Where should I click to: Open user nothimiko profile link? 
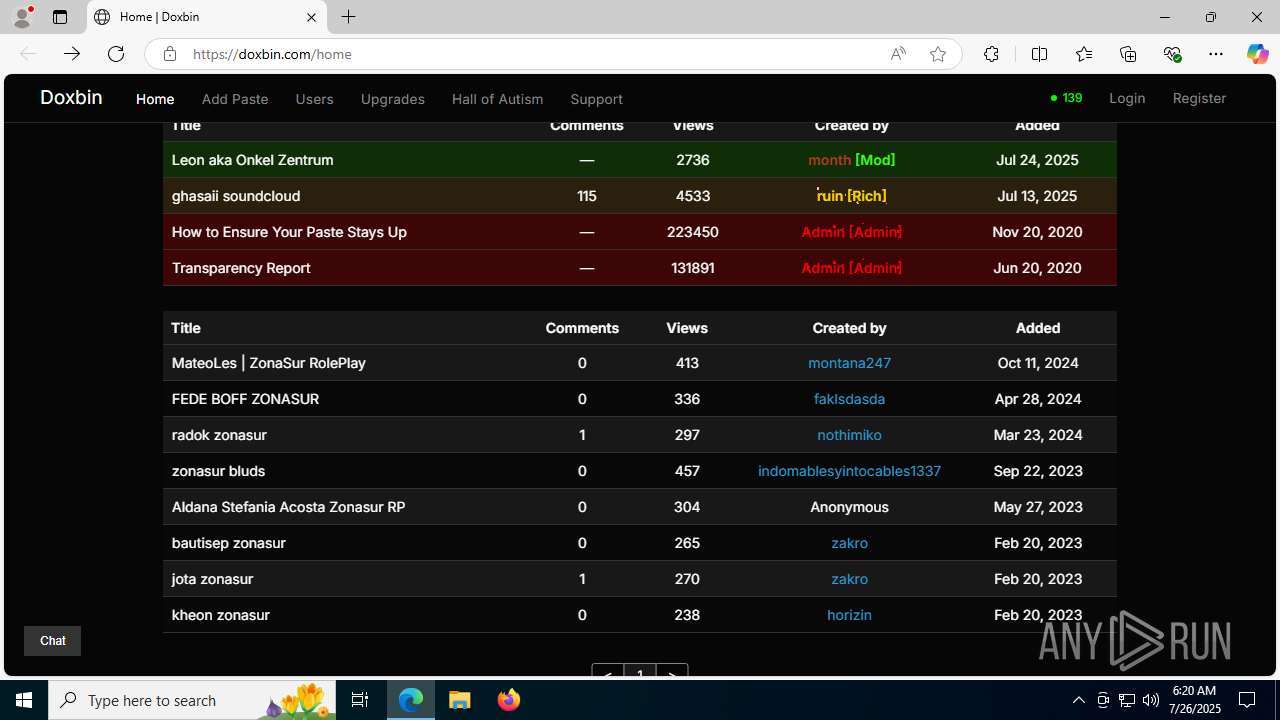(849, 435)
